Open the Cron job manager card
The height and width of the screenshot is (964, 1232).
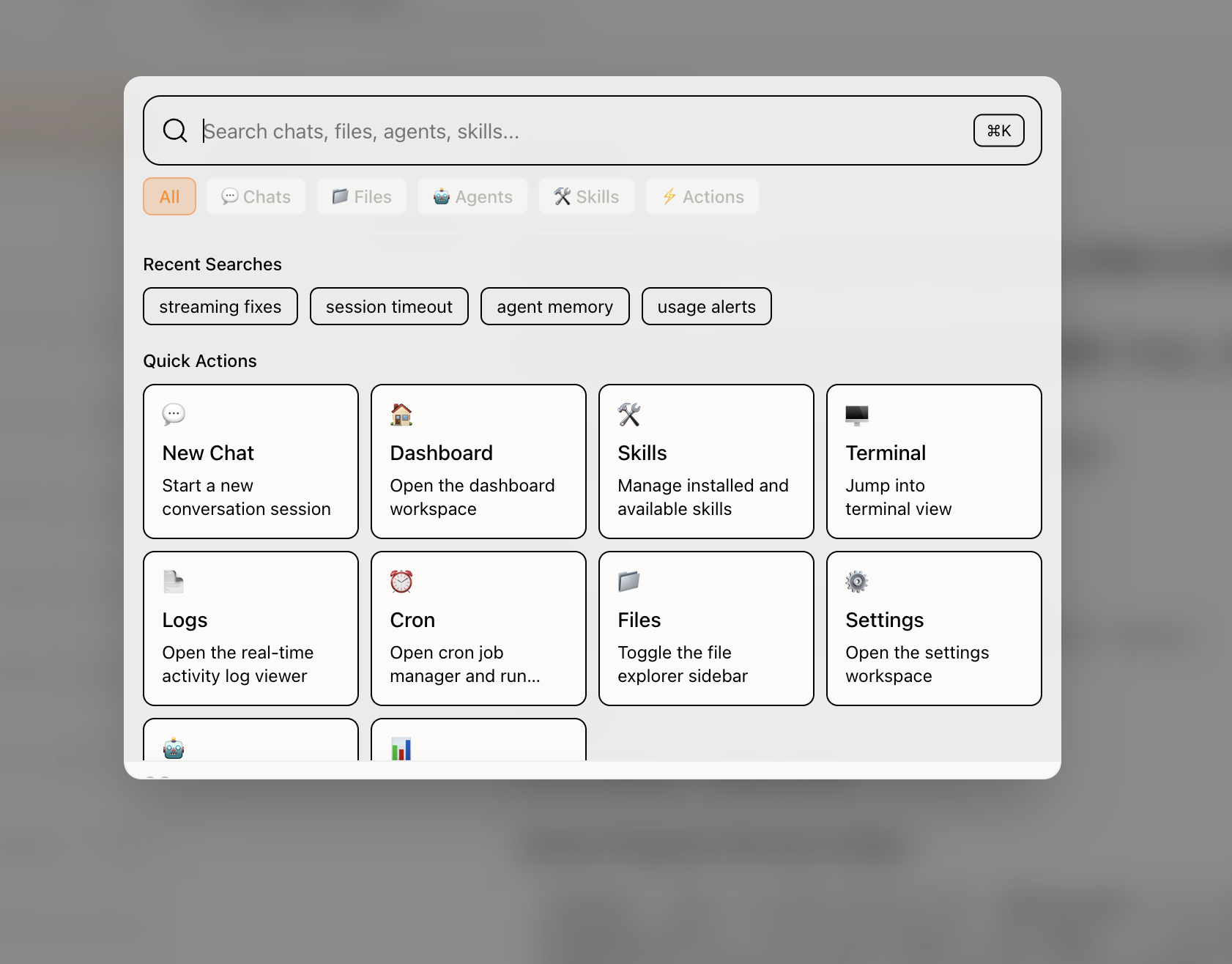coord(478,629)
